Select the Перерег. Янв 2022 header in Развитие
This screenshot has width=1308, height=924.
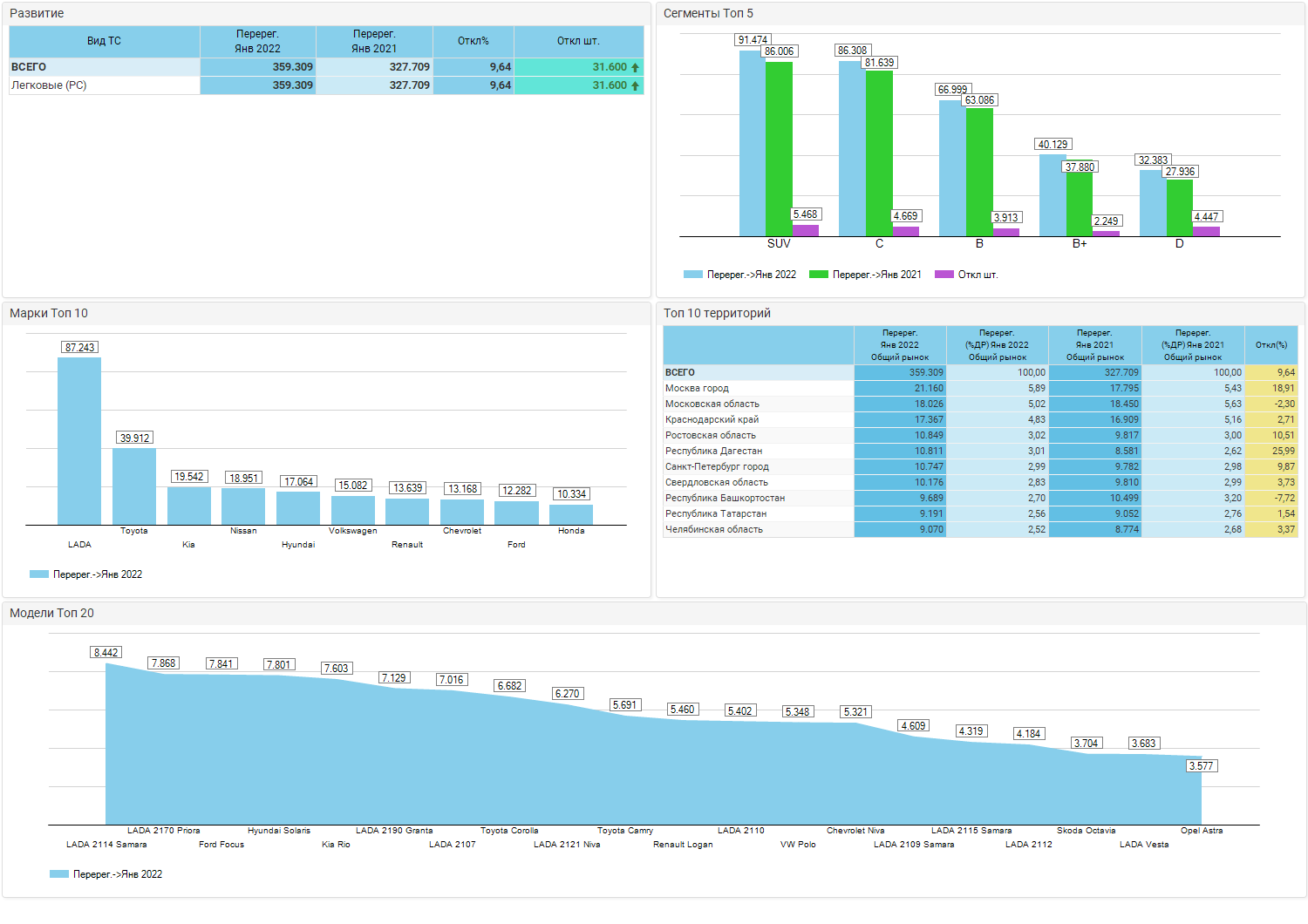pyautogui.click(x=258, y=41)
